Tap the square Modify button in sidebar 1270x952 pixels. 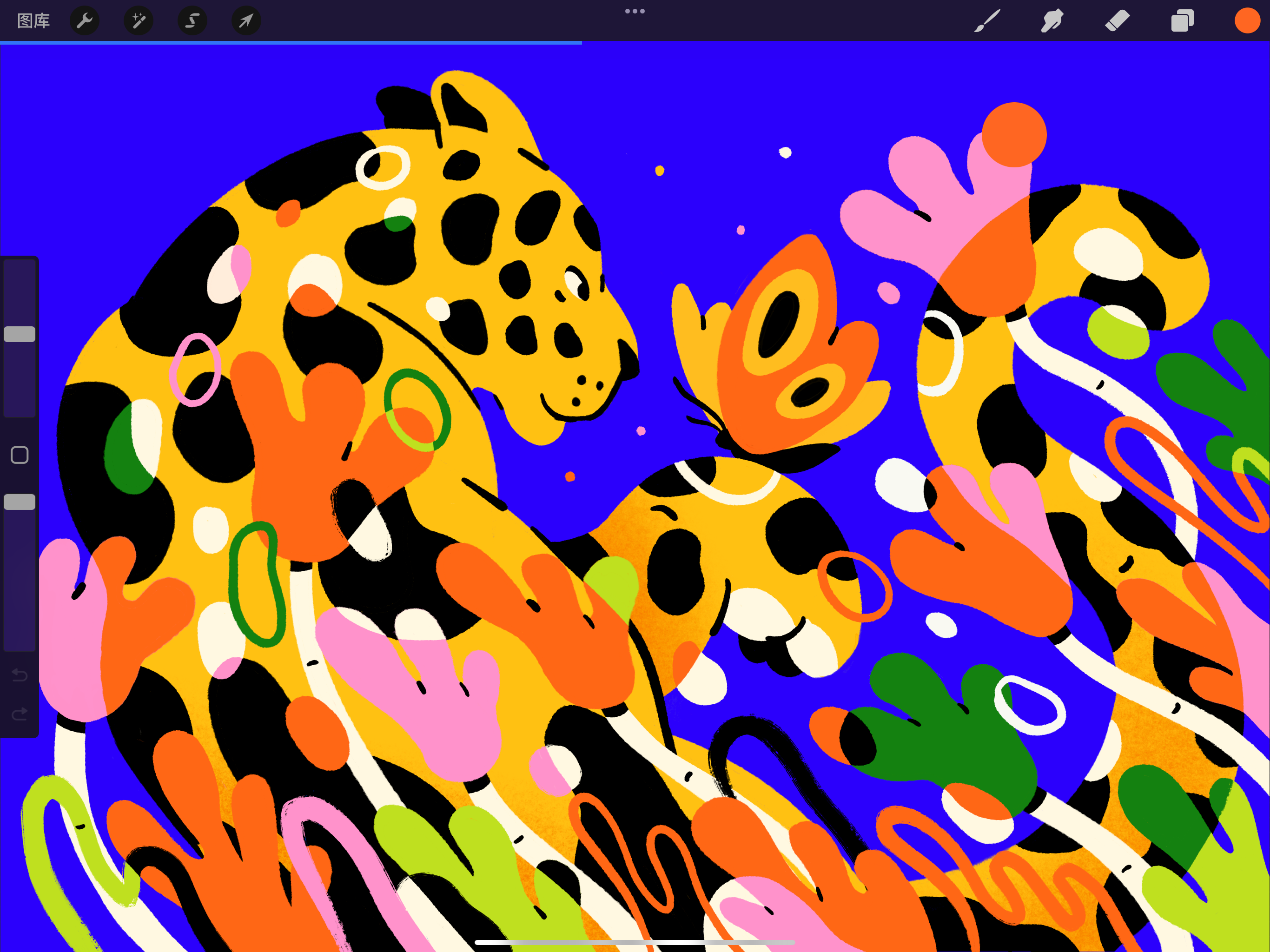pyautogui.click(x=20, y=455)
